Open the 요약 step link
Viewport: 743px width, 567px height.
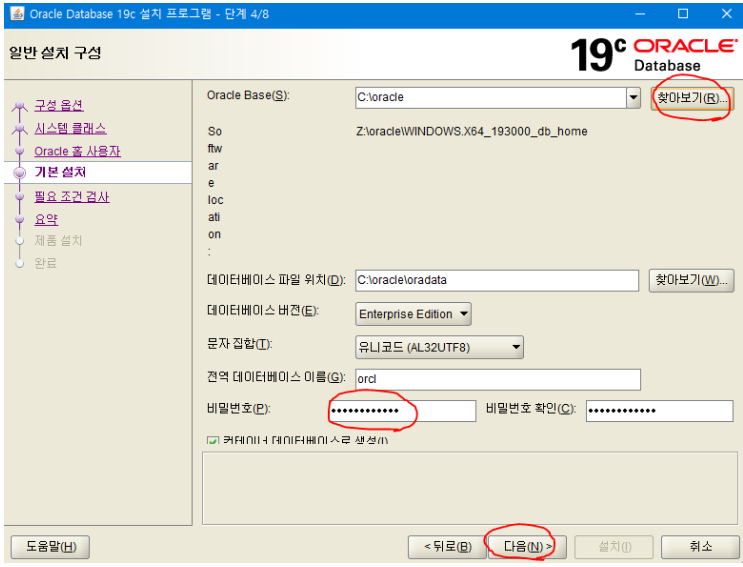point(46,219)
